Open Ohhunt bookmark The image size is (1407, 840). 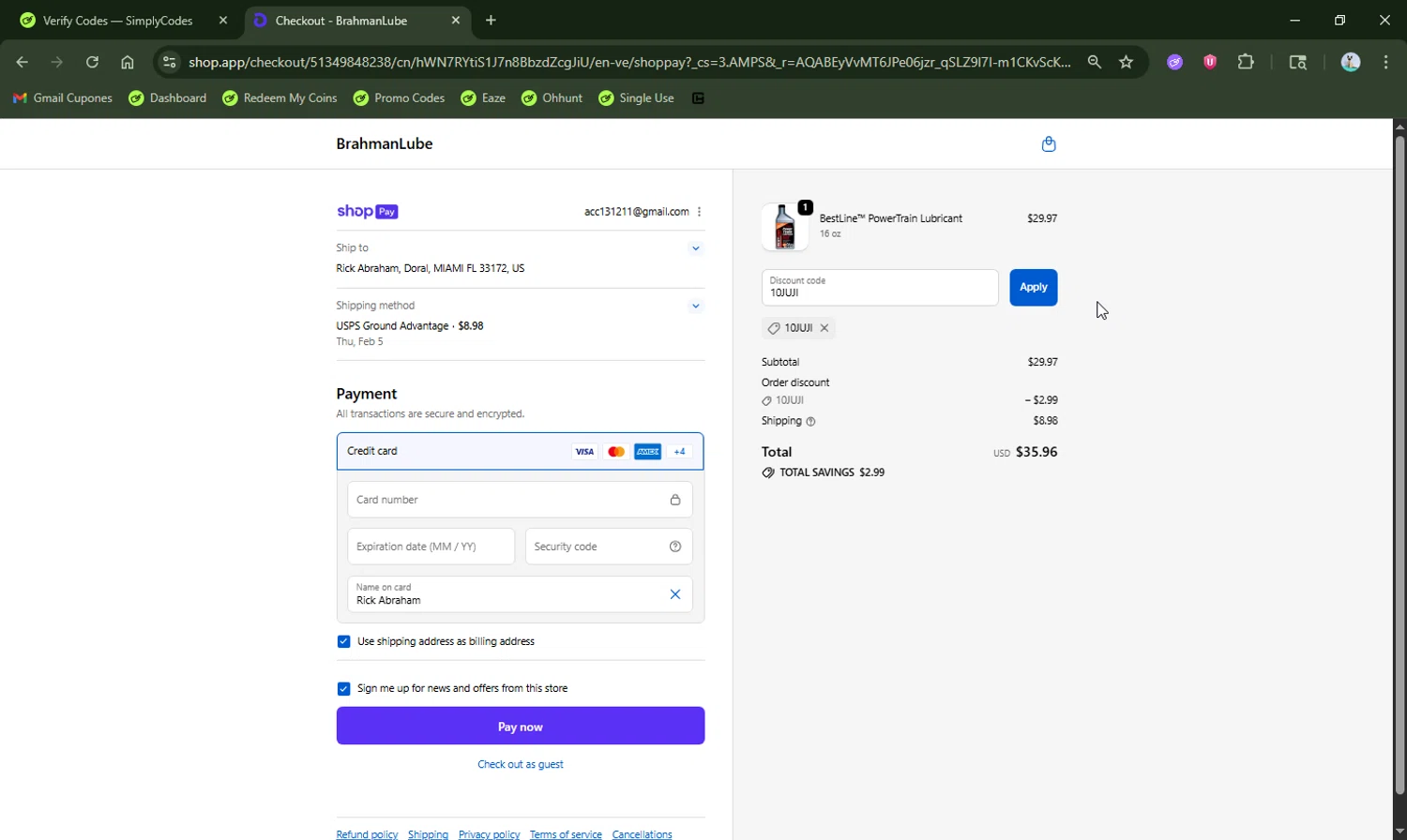pos(552,98)
